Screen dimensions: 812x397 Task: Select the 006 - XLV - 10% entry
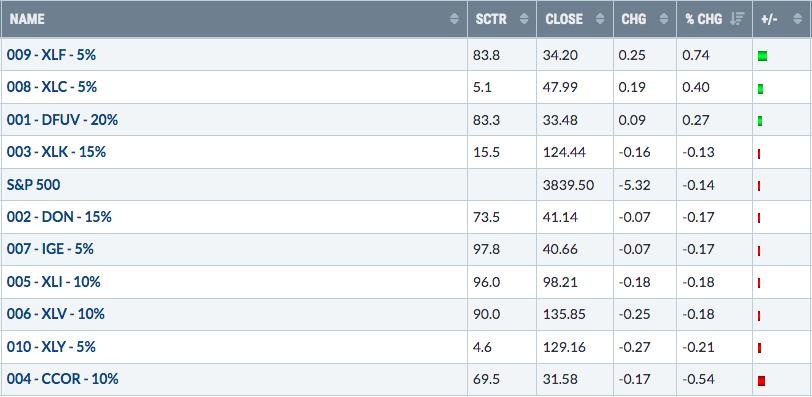coord(55,314)
